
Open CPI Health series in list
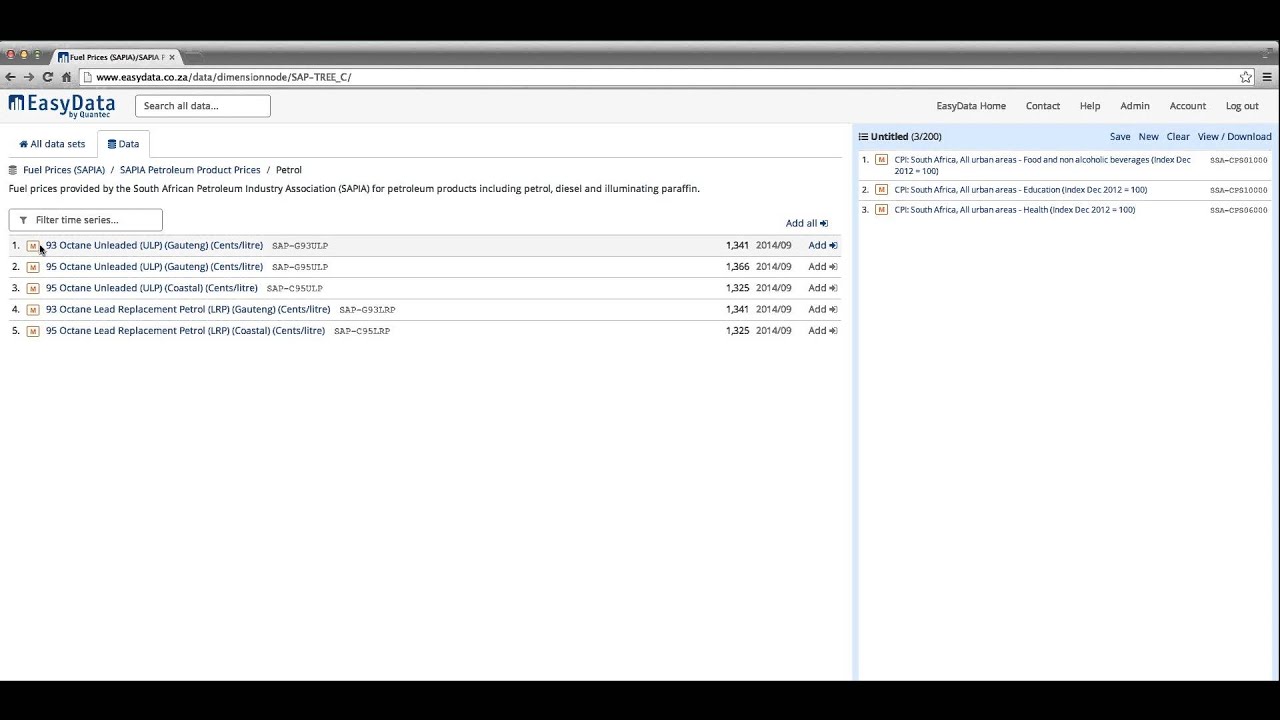pos(1015,210)
